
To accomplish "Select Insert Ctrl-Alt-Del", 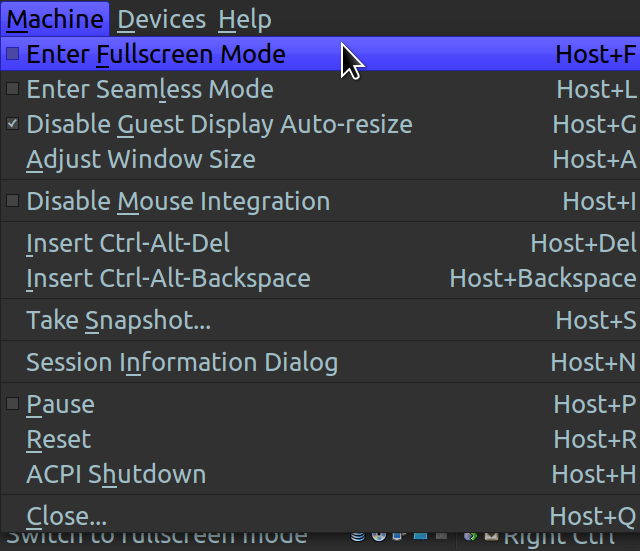I will pyautogui.click(x=320, y=243).
